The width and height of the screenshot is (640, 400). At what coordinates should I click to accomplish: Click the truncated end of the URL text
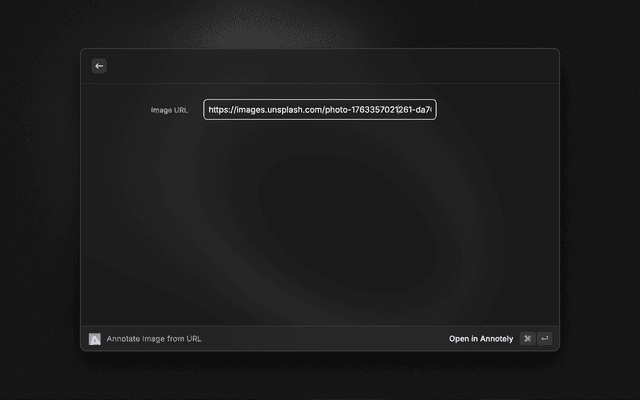pyautogui.click(x=428, y=110)
